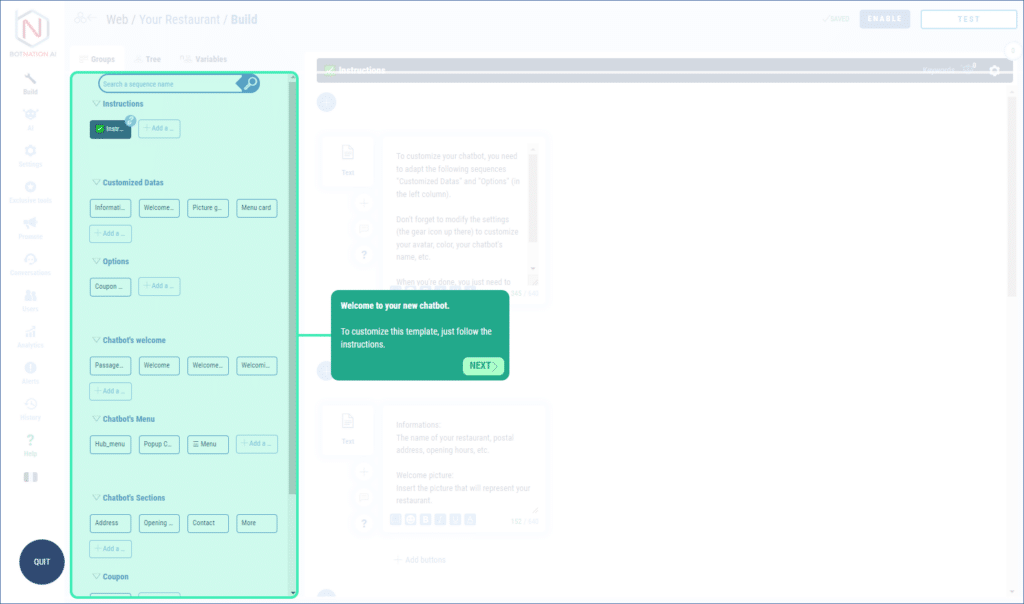Viewport: 1024px width, 604px height.
Task: Collapse the Chatbot's welcome group
Action: coord(97,341)
